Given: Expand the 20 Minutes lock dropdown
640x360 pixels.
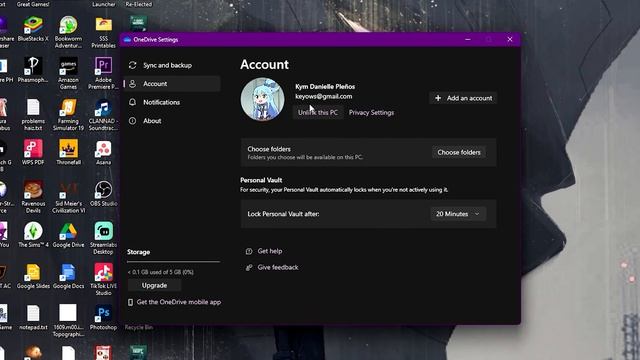Looking at the screenshot, I should point(458,214).
